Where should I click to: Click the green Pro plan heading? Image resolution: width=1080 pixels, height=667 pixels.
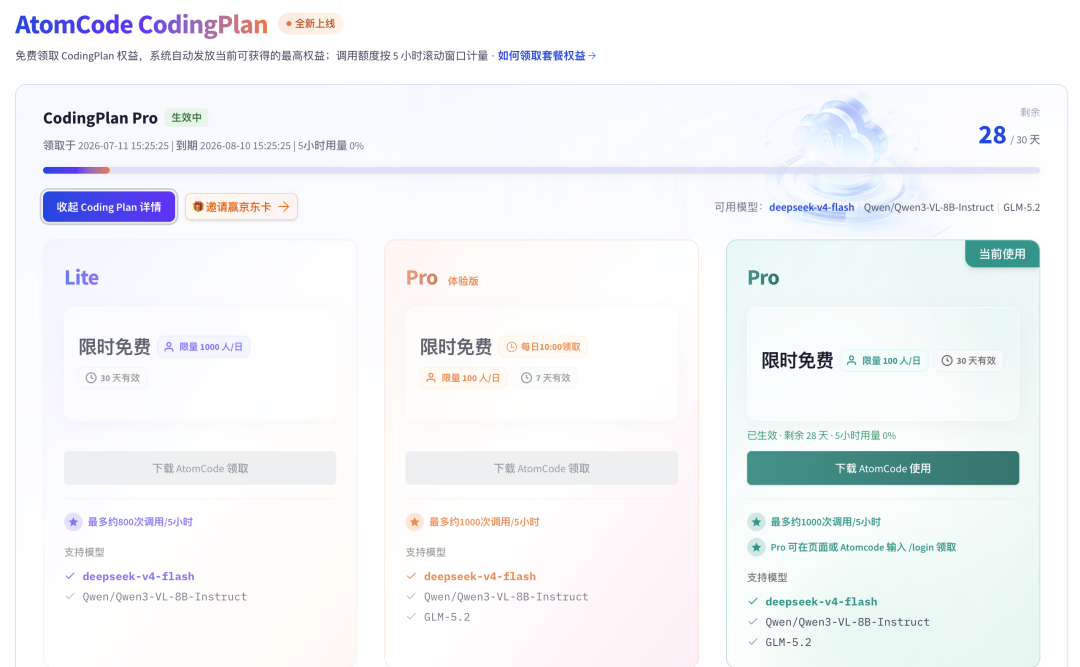[763, 278]
